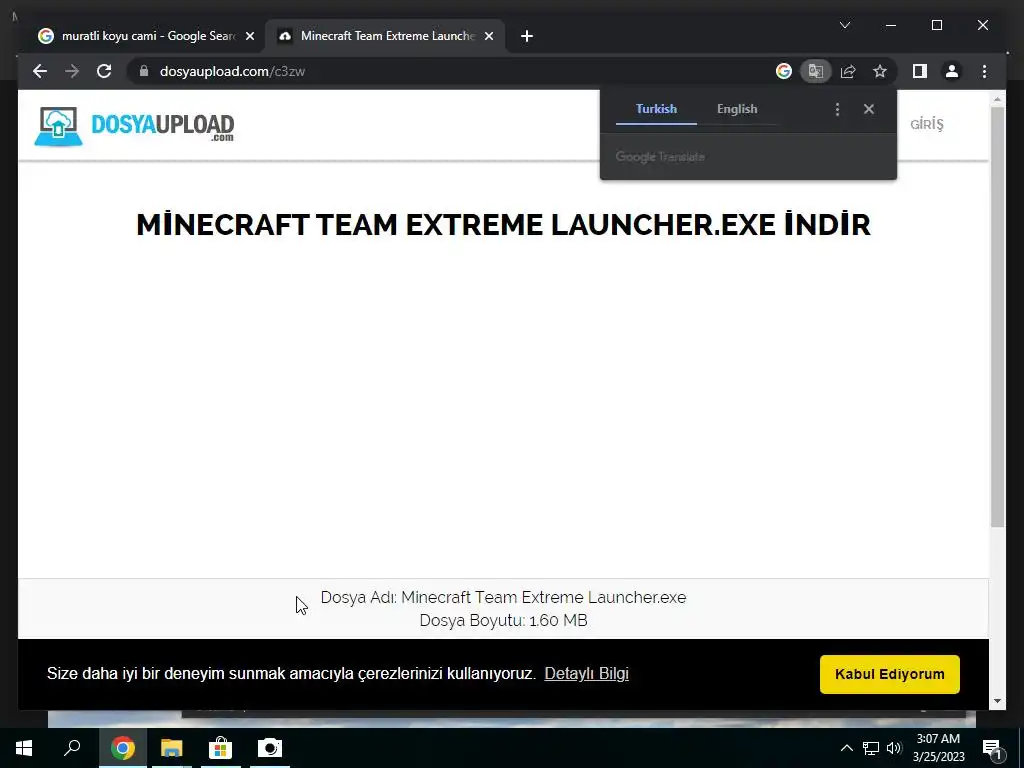The height and width of the screenshot is (768, 1024).
Task: Show hidden system tray icons
Action: point(846,748)
